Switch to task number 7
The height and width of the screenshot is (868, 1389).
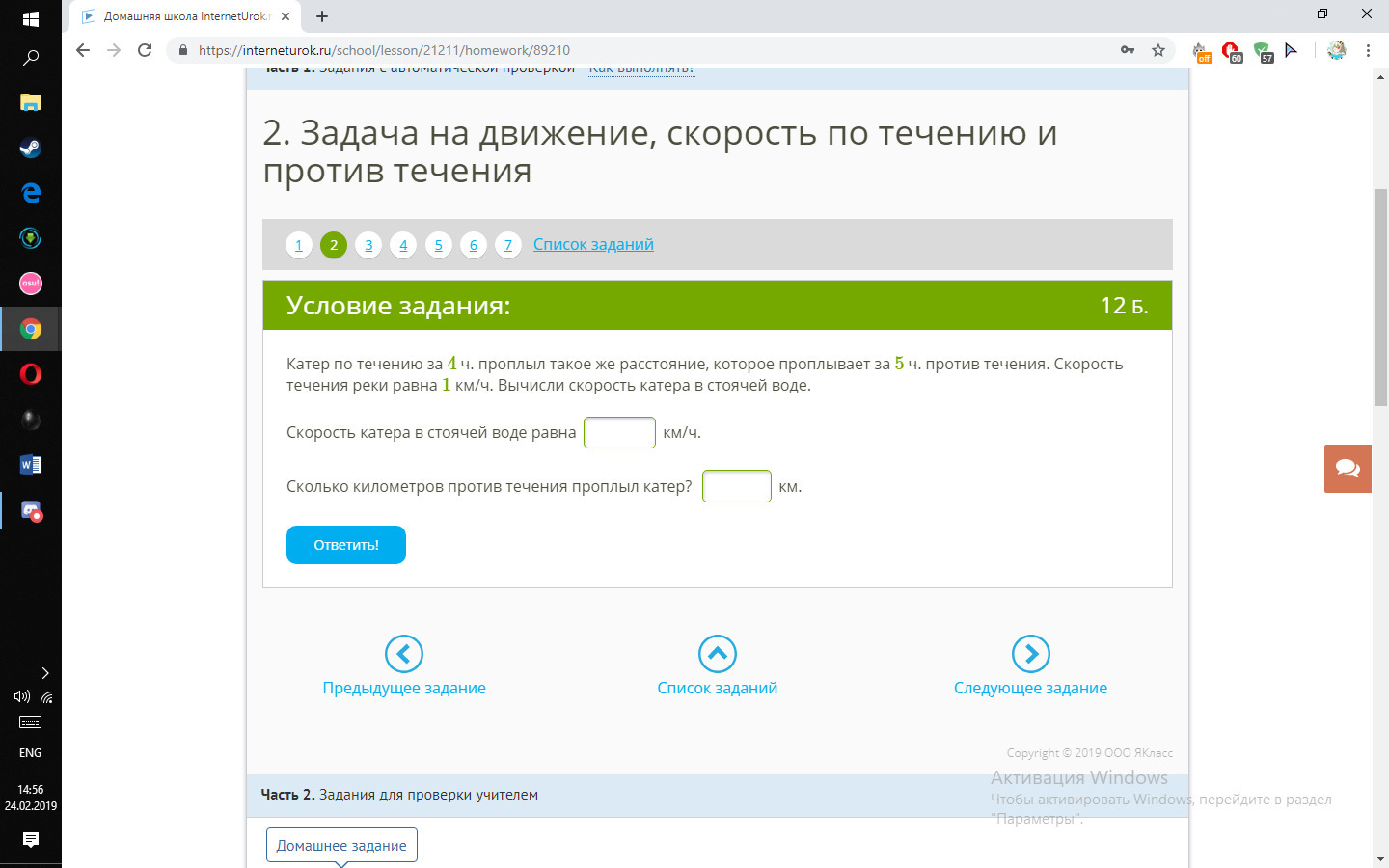point(507,245)
